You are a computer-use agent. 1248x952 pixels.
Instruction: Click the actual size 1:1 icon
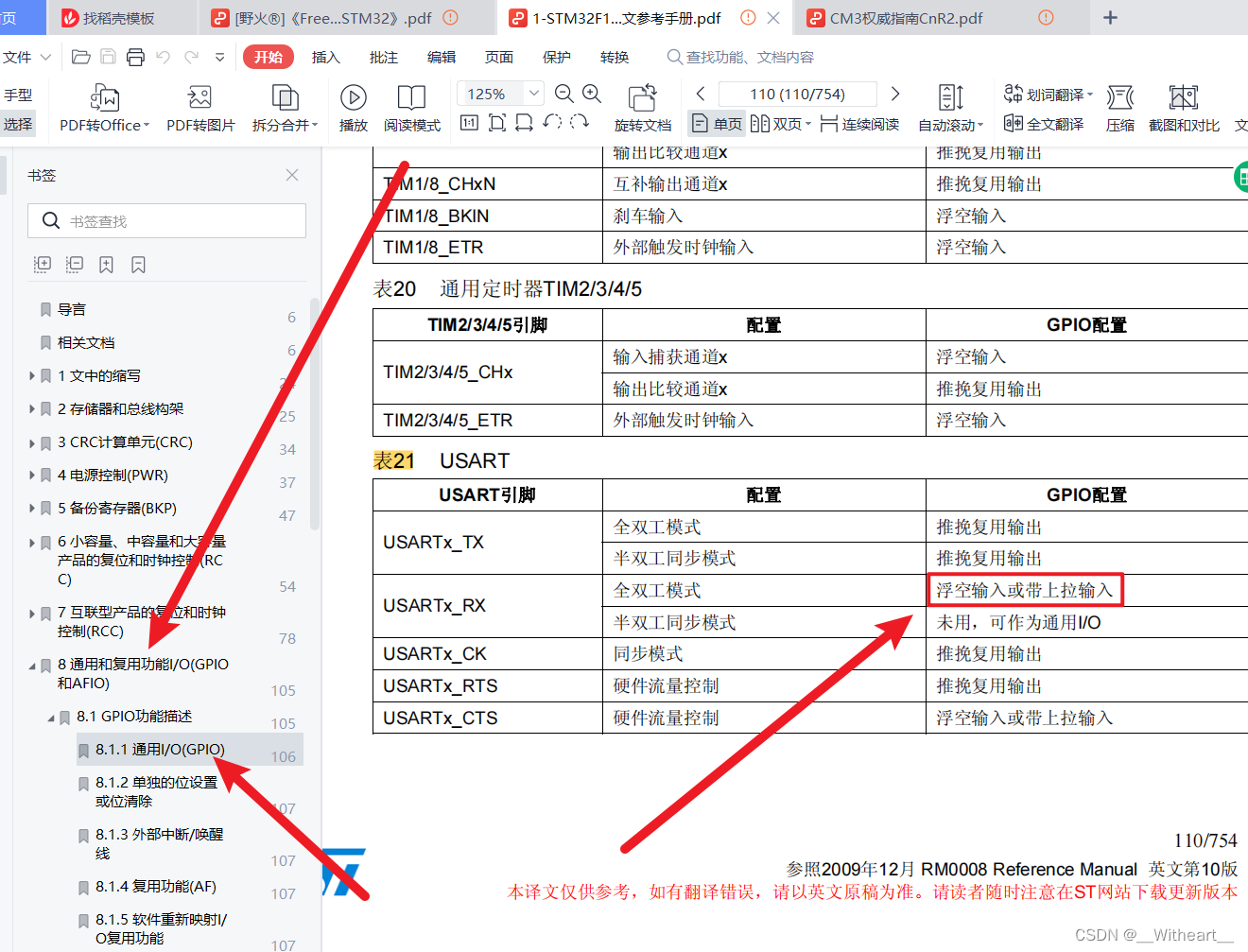pyautogui.click(x=469, y=122)
